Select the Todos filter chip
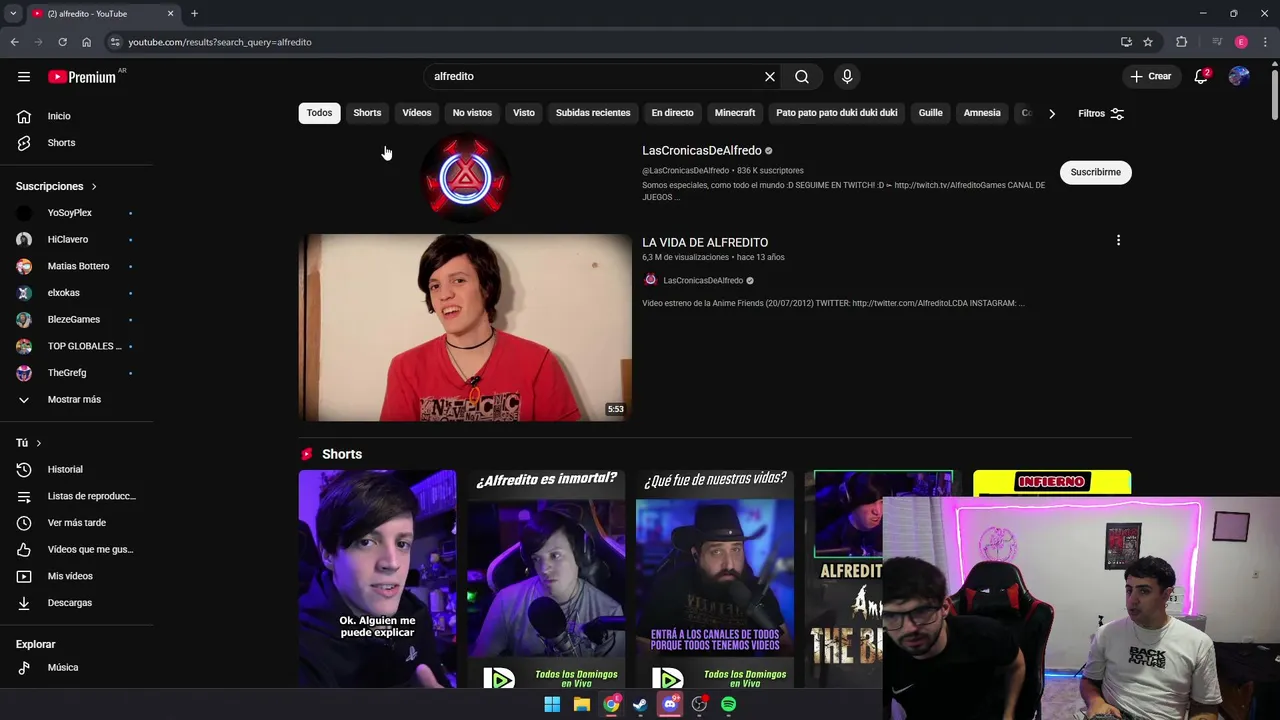 (x=319, y=113)
